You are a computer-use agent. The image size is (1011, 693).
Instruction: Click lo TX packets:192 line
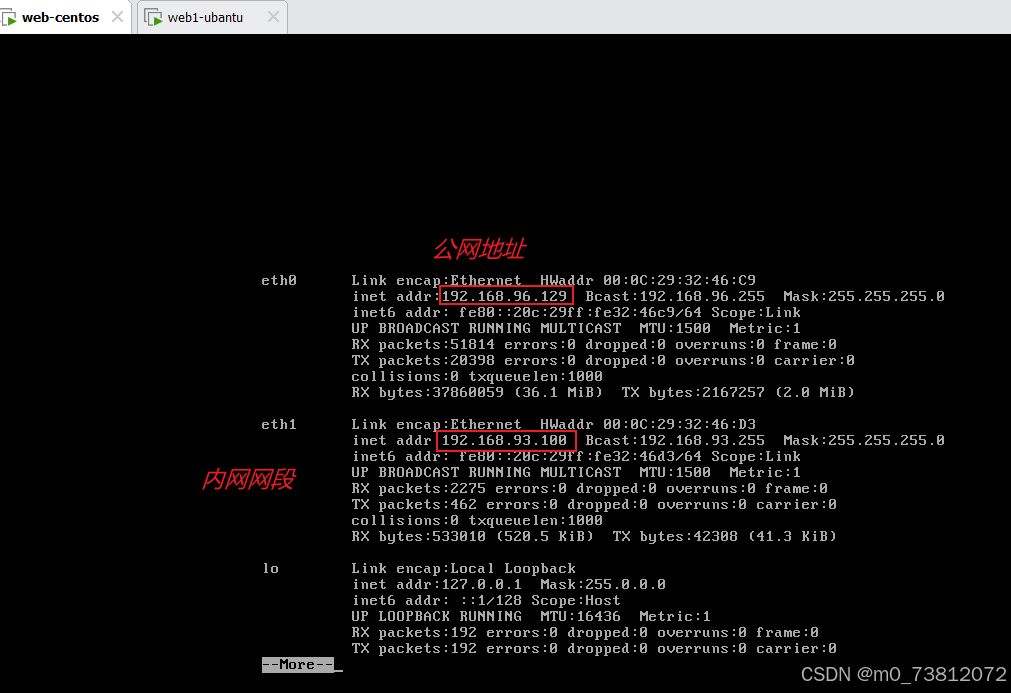pyautogui.click(x=594, y=649)
